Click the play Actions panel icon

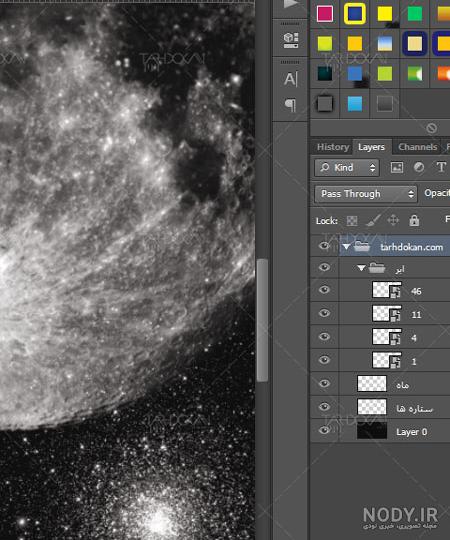291,3
